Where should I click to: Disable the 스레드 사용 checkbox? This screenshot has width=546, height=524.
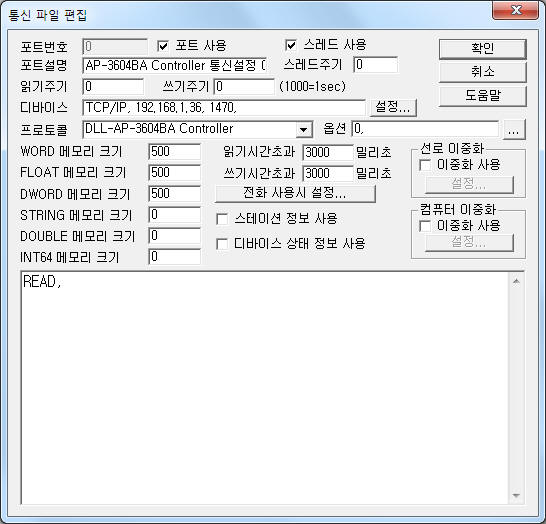(x=291, y=45)
